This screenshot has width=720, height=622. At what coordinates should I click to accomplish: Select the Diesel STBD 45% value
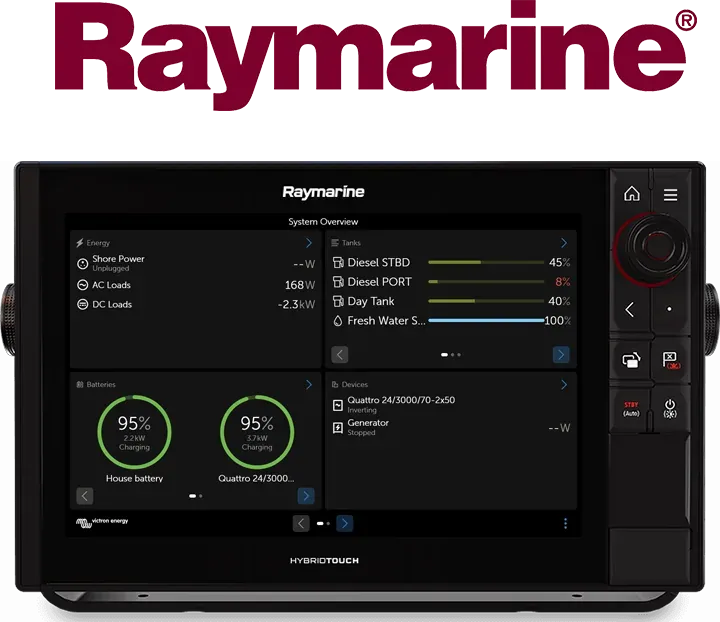point(560,263)
